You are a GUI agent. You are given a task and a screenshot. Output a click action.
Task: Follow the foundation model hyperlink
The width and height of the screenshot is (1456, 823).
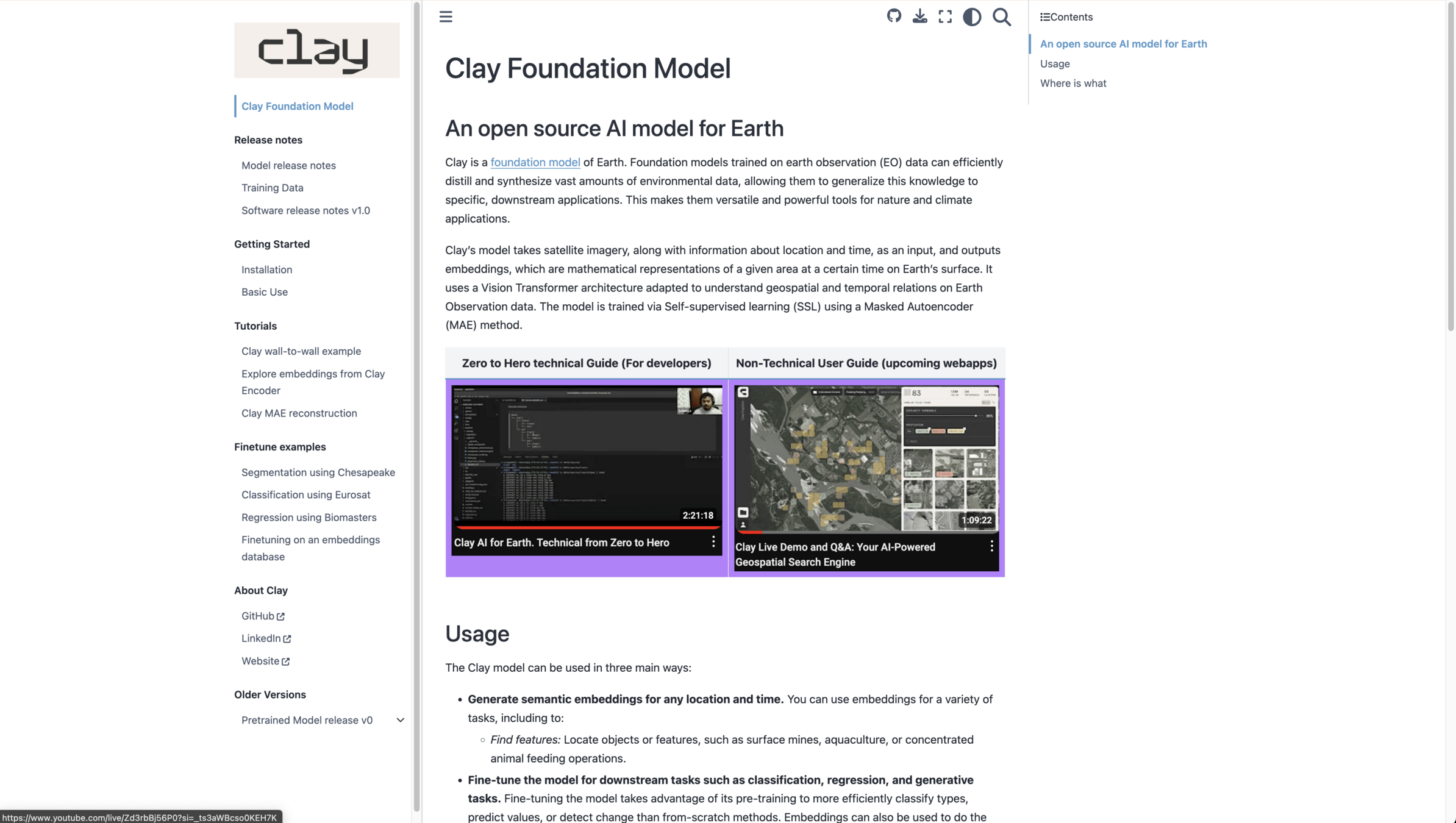535,162
